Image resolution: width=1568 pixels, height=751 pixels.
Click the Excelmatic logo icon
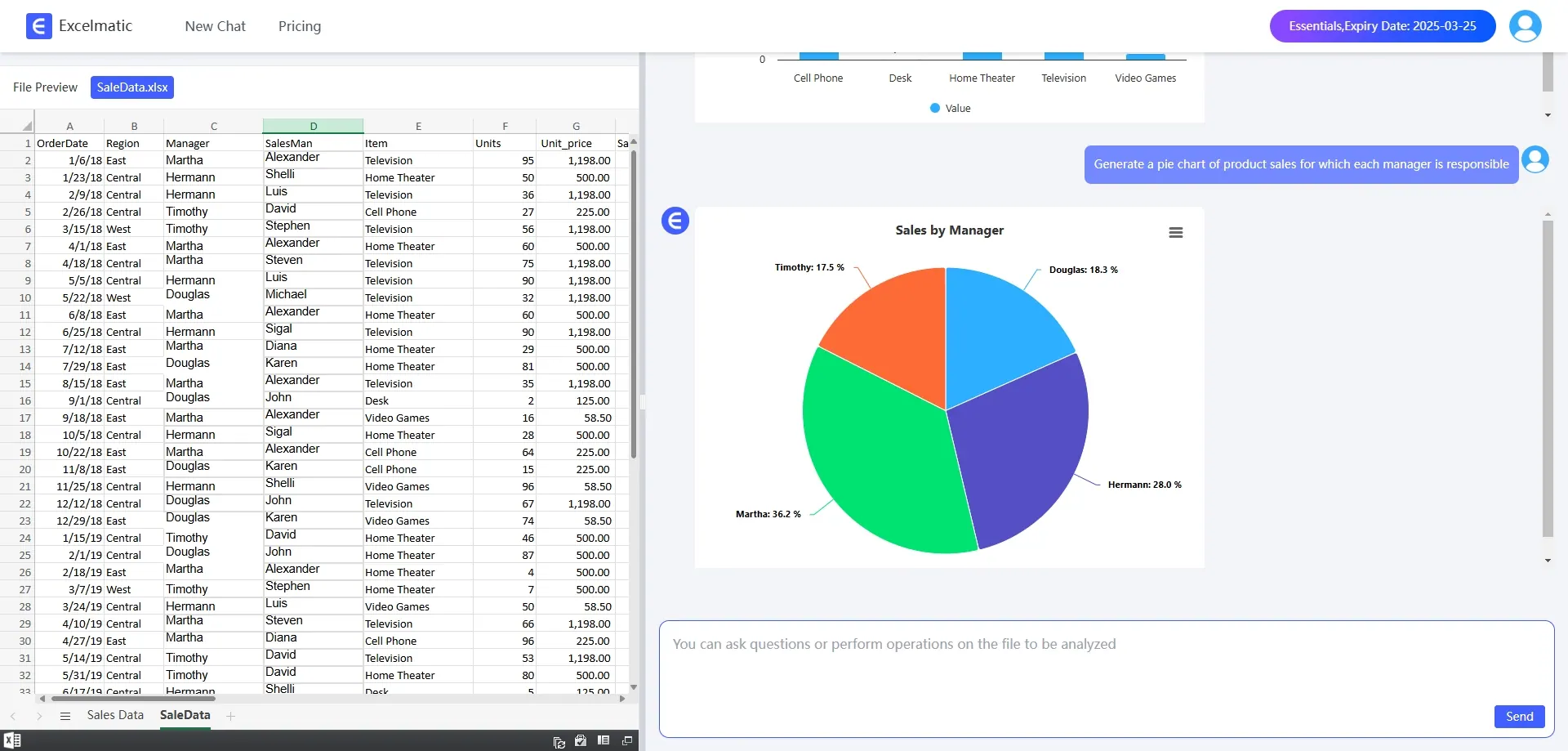point(38,26)
